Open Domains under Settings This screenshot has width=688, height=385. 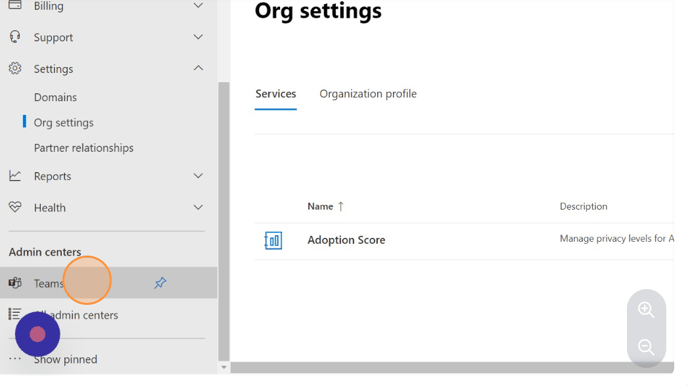[55, 97]
